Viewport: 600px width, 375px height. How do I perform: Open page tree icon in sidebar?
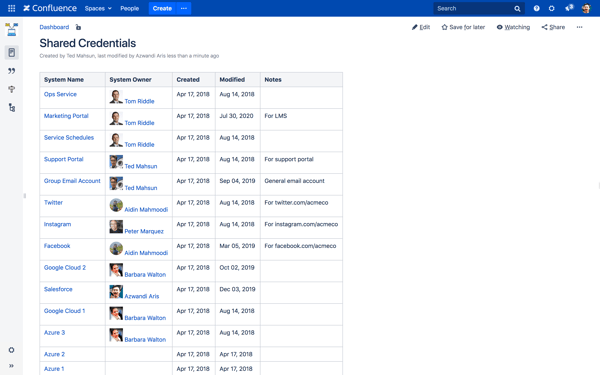pyautogui.click(x=11, y=108)
